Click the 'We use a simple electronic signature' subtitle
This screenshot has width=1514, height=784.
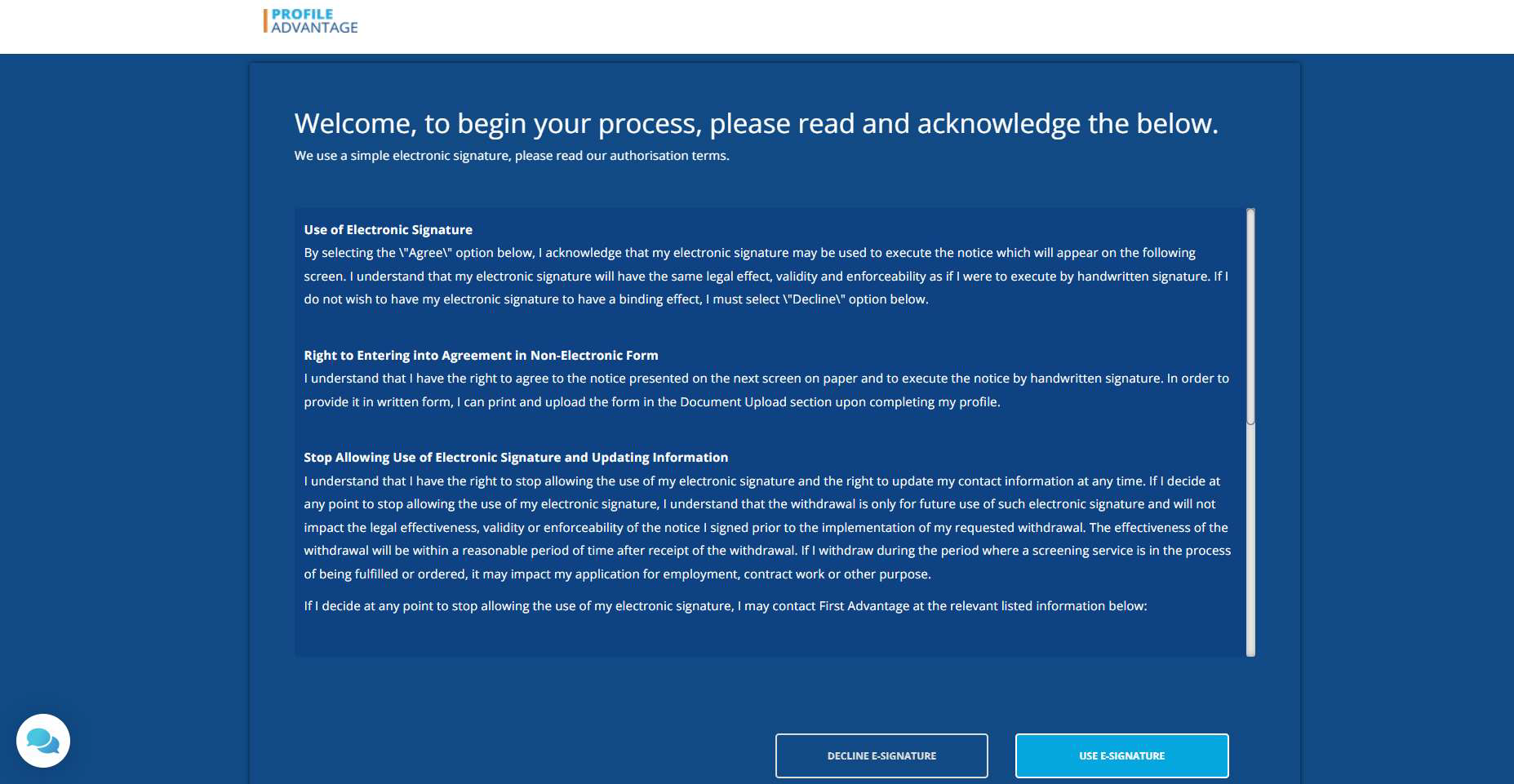coord(511,156)
